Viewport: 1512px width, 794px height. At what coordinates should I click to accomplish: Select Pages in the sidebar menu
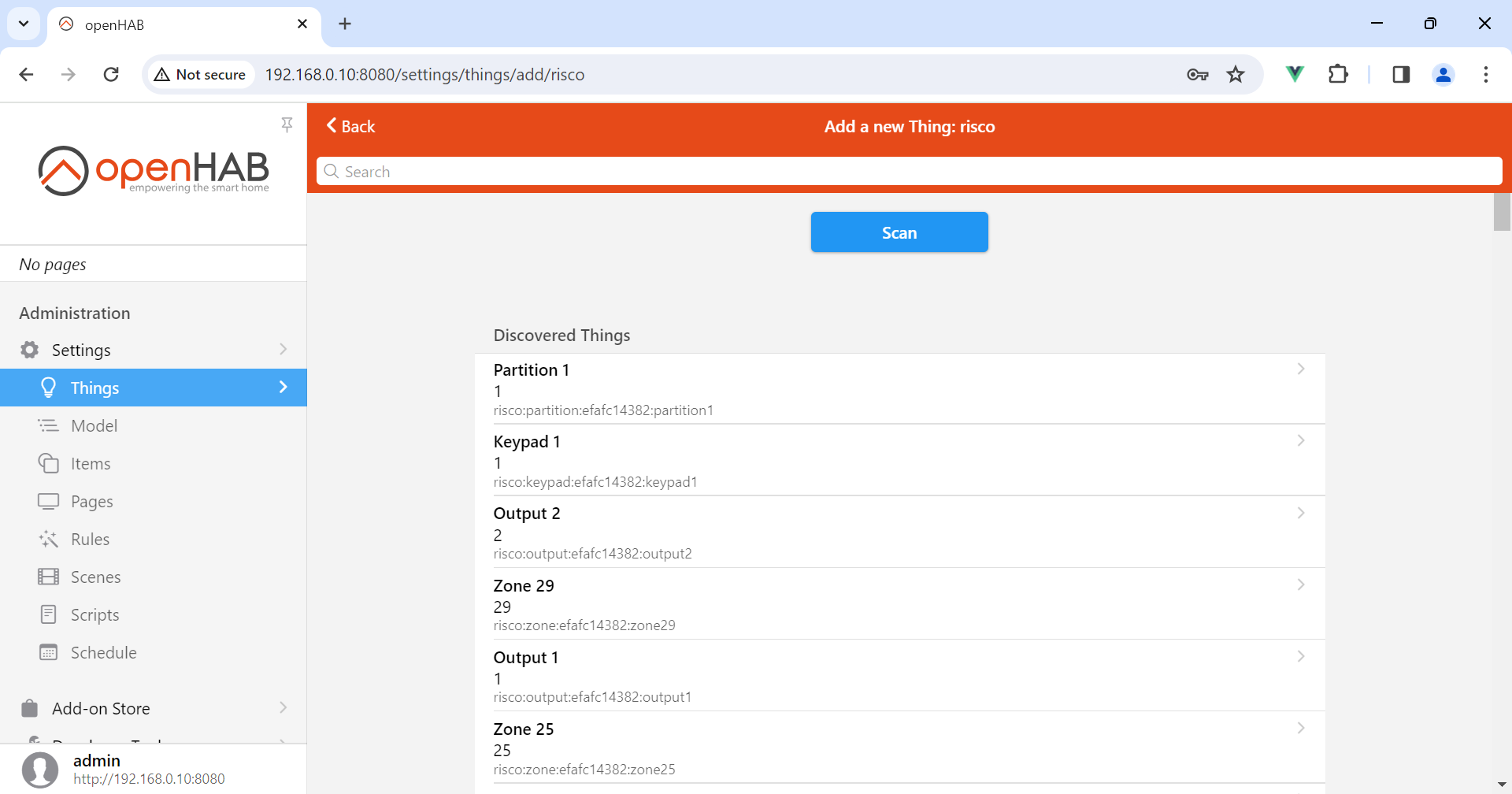(x=154, y=501)
